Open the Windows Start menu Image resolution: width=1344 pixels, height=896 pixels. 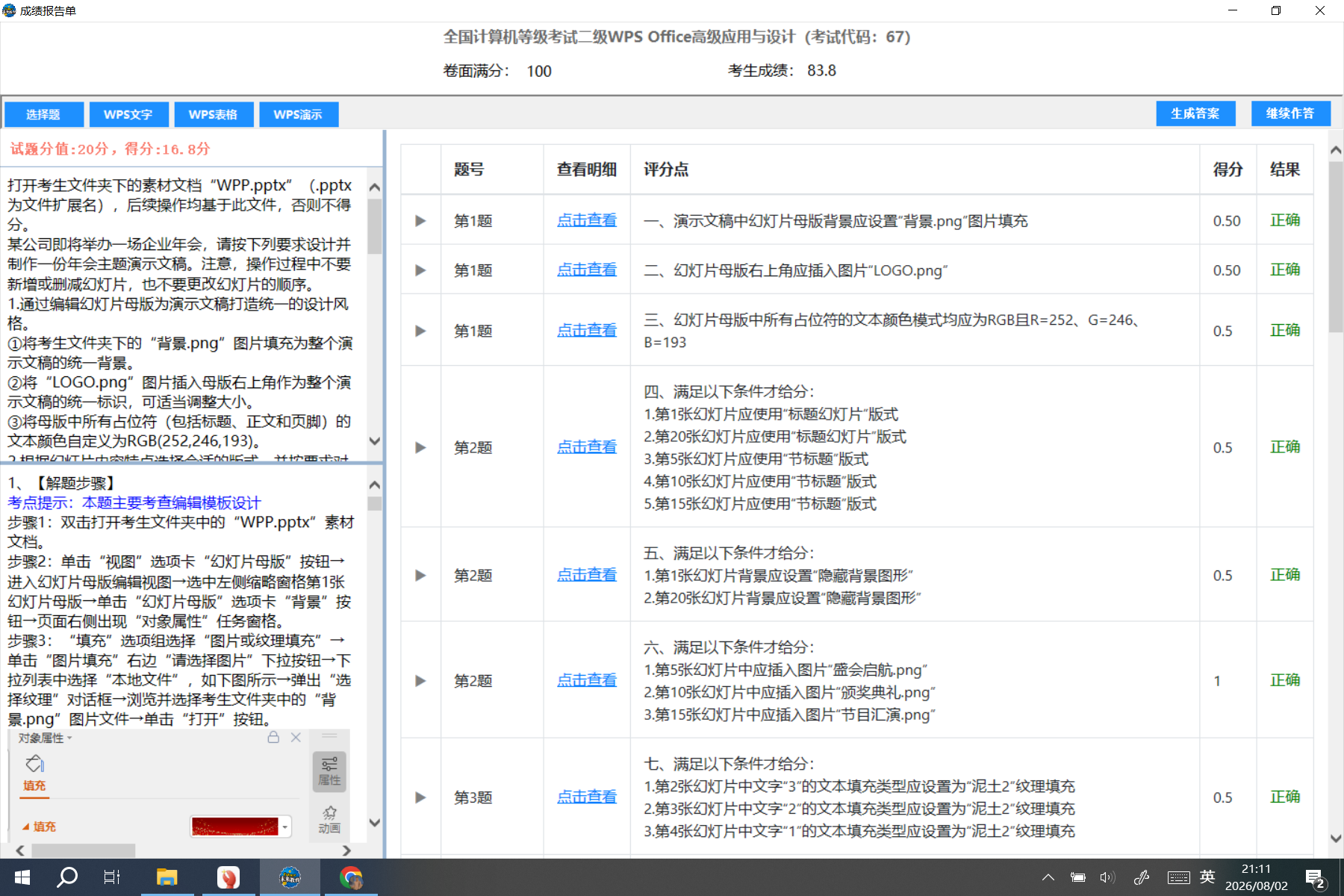(x=22, y=877)
